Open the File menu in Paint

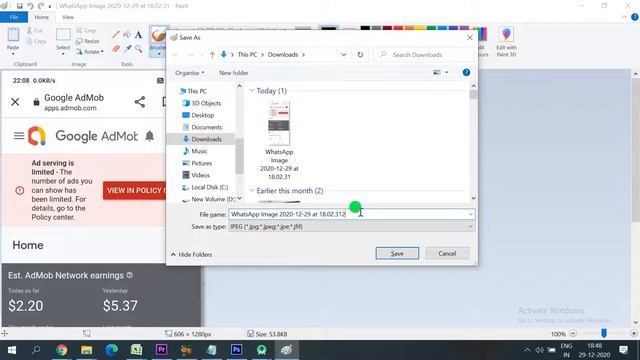[14, 17]
